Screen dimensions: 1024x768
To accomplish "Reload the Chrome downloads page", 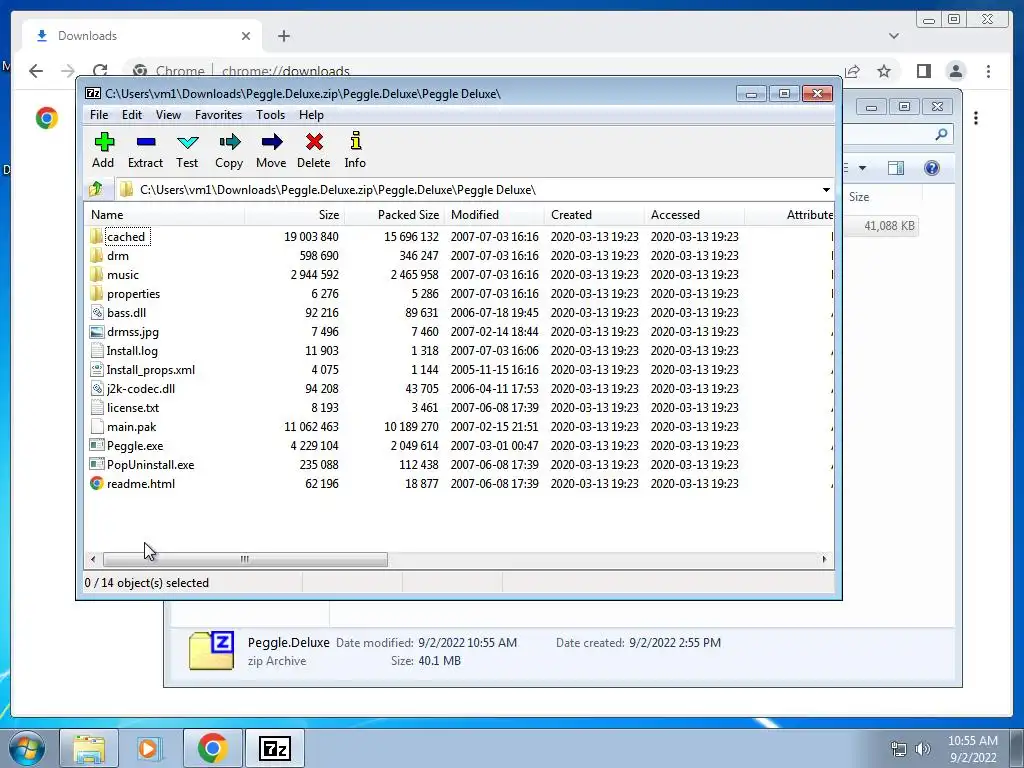I will click(100, 71).
